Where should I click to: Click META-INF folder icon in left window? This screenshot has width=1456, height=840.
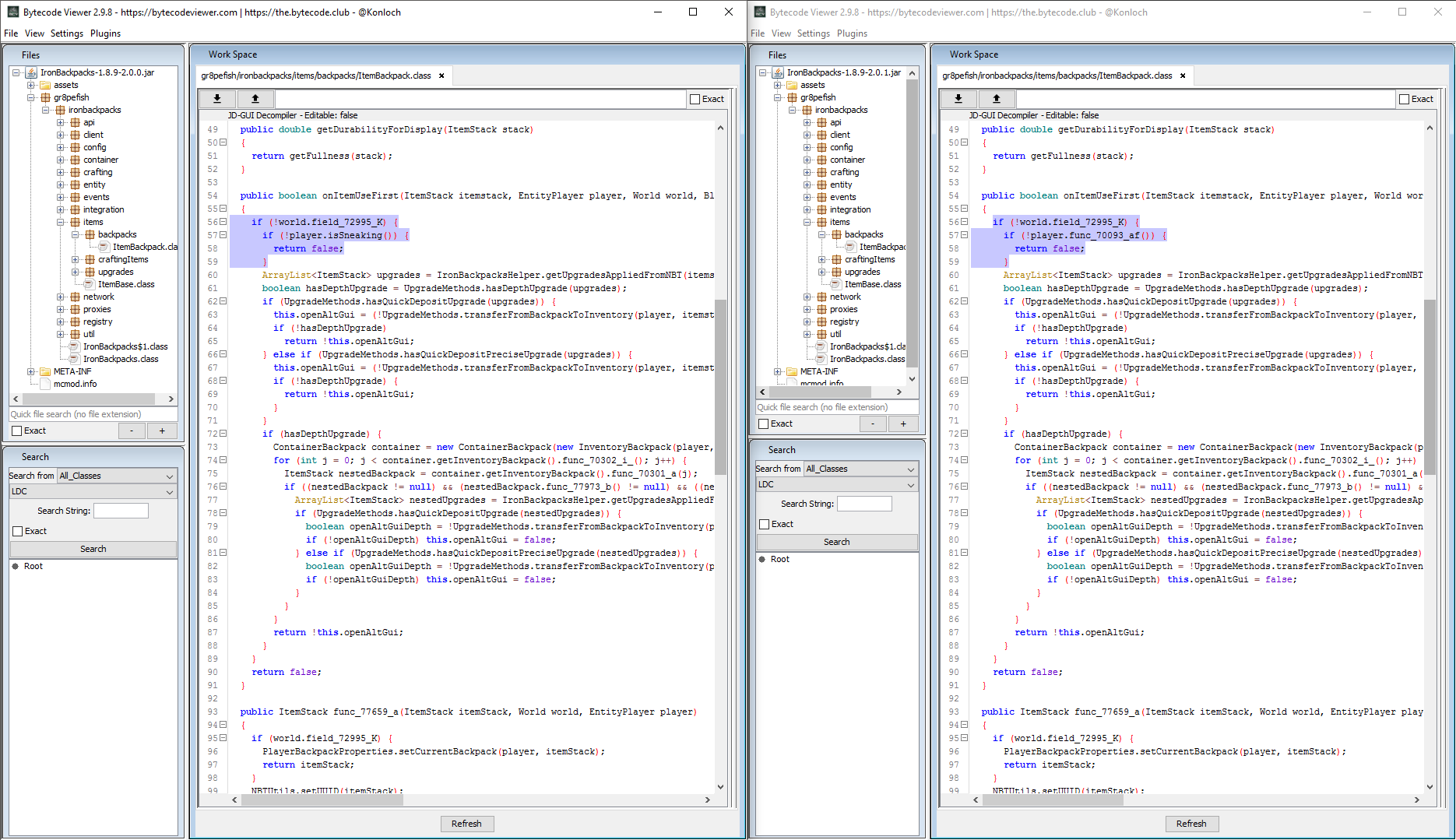(45, 371)
